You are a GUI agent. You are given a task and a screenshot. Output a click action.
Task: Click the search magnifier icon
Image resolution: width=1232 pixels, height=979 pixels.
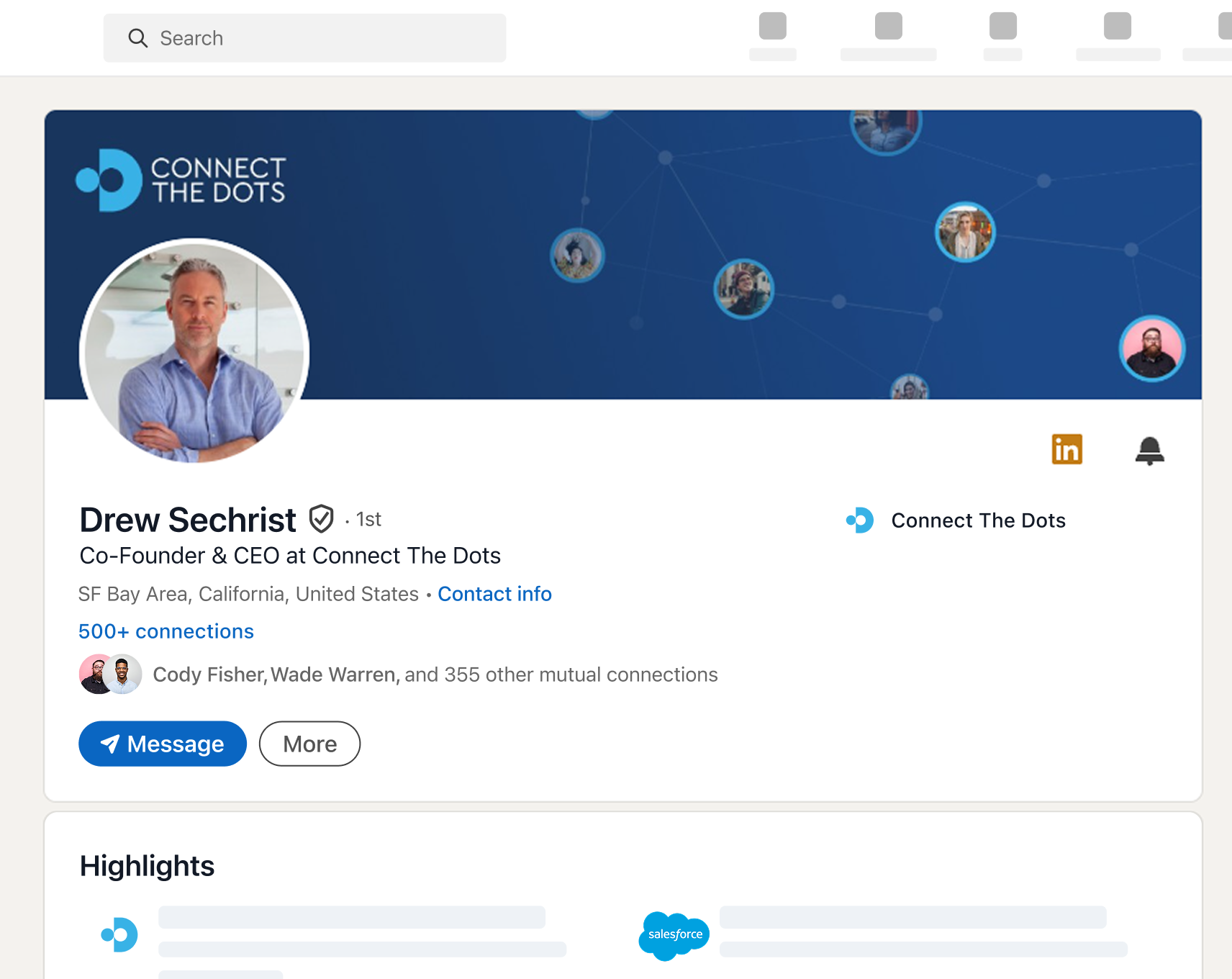pyautogui.click(x=138, y=37)
